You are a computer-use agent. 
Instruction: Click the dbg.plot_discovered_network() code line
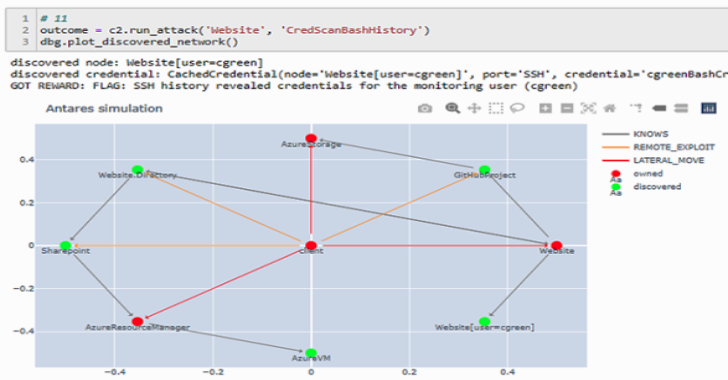click(x=139, y=42)
